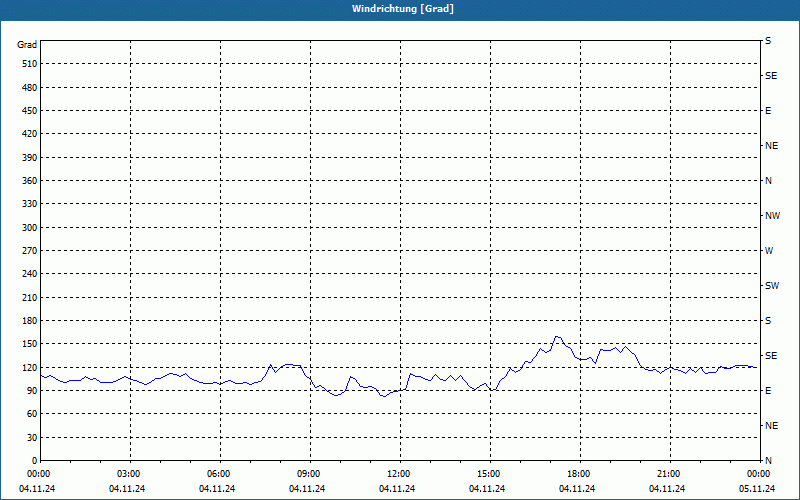This screenshot has width=800, height=500.
Task: Select the 480 degree axis label
Action: pos(30,87)
